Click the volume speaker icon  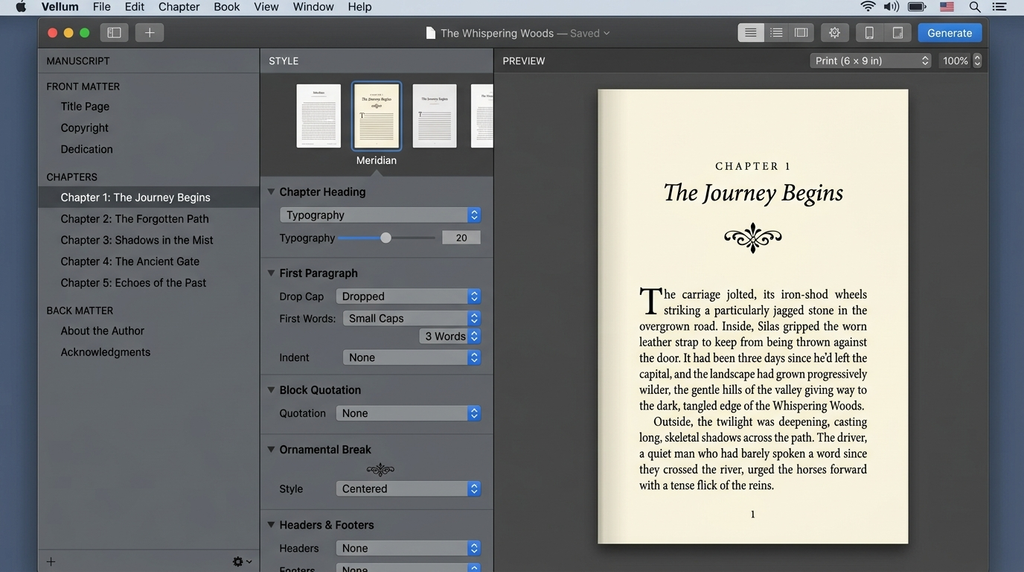click(891, 7)
